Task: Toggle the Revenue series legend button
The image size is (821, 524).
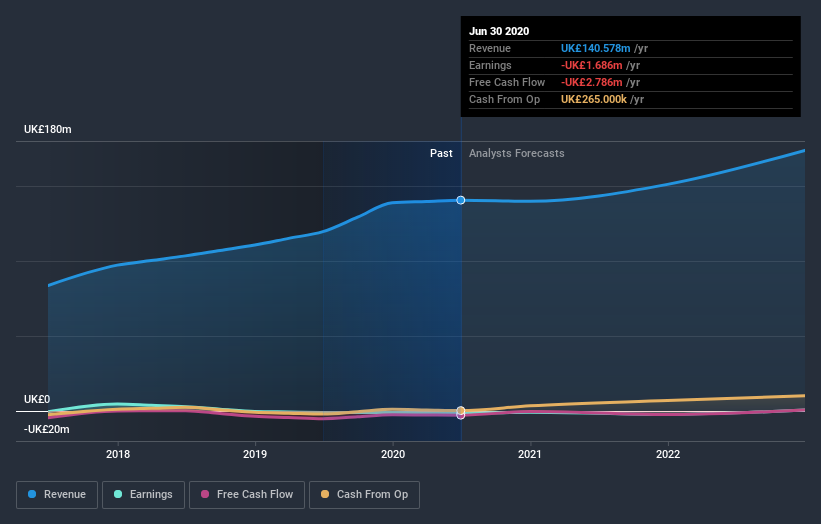Action: pos(57,495)
